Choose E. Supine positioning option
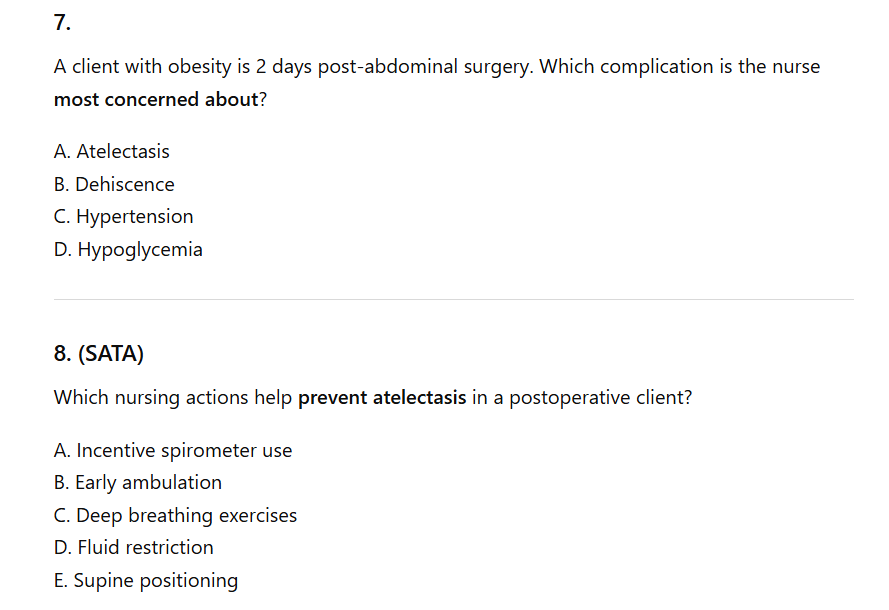This screenshot has width=889, height=610. coord(146,581)
